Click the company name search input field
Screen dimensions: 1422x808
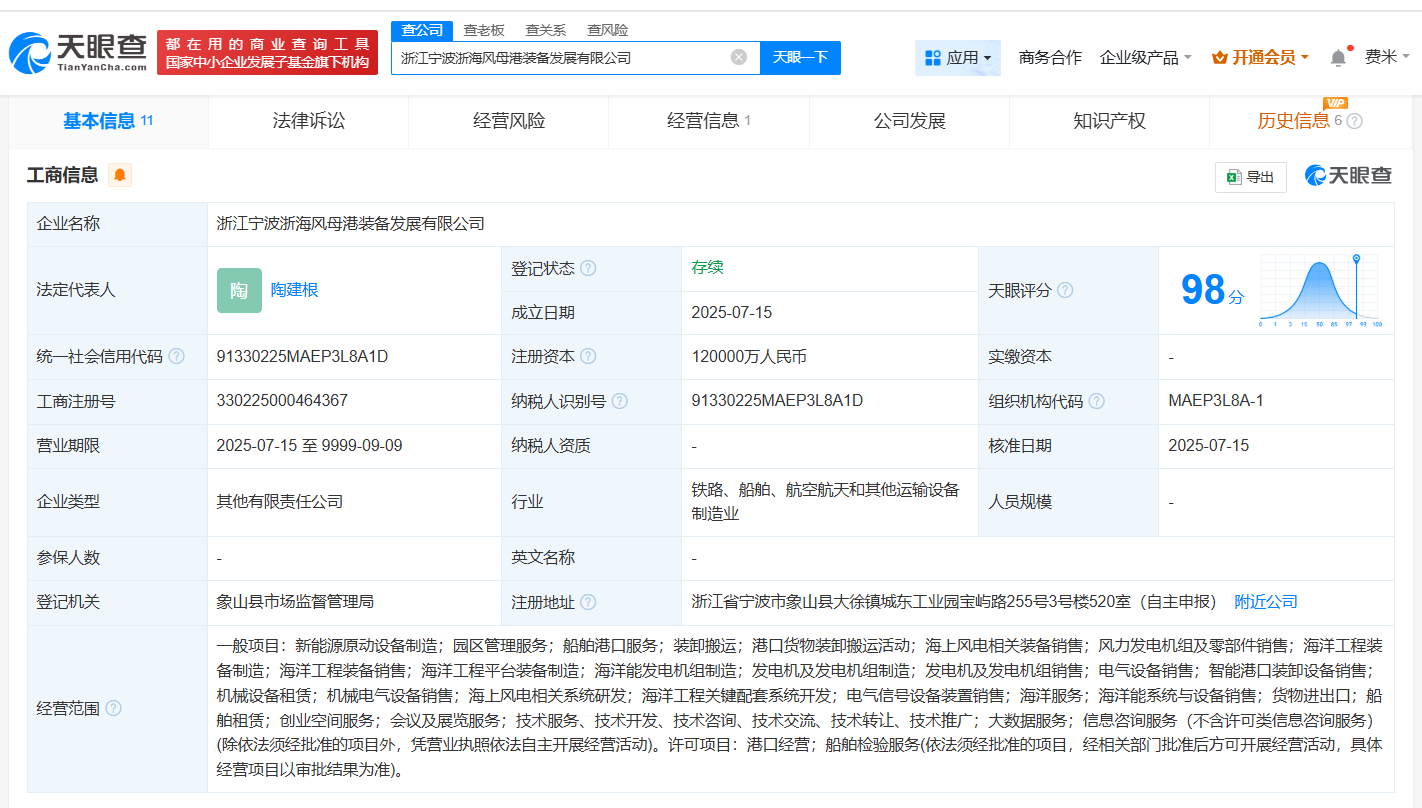pyautogui.click(x=560, y=58)
